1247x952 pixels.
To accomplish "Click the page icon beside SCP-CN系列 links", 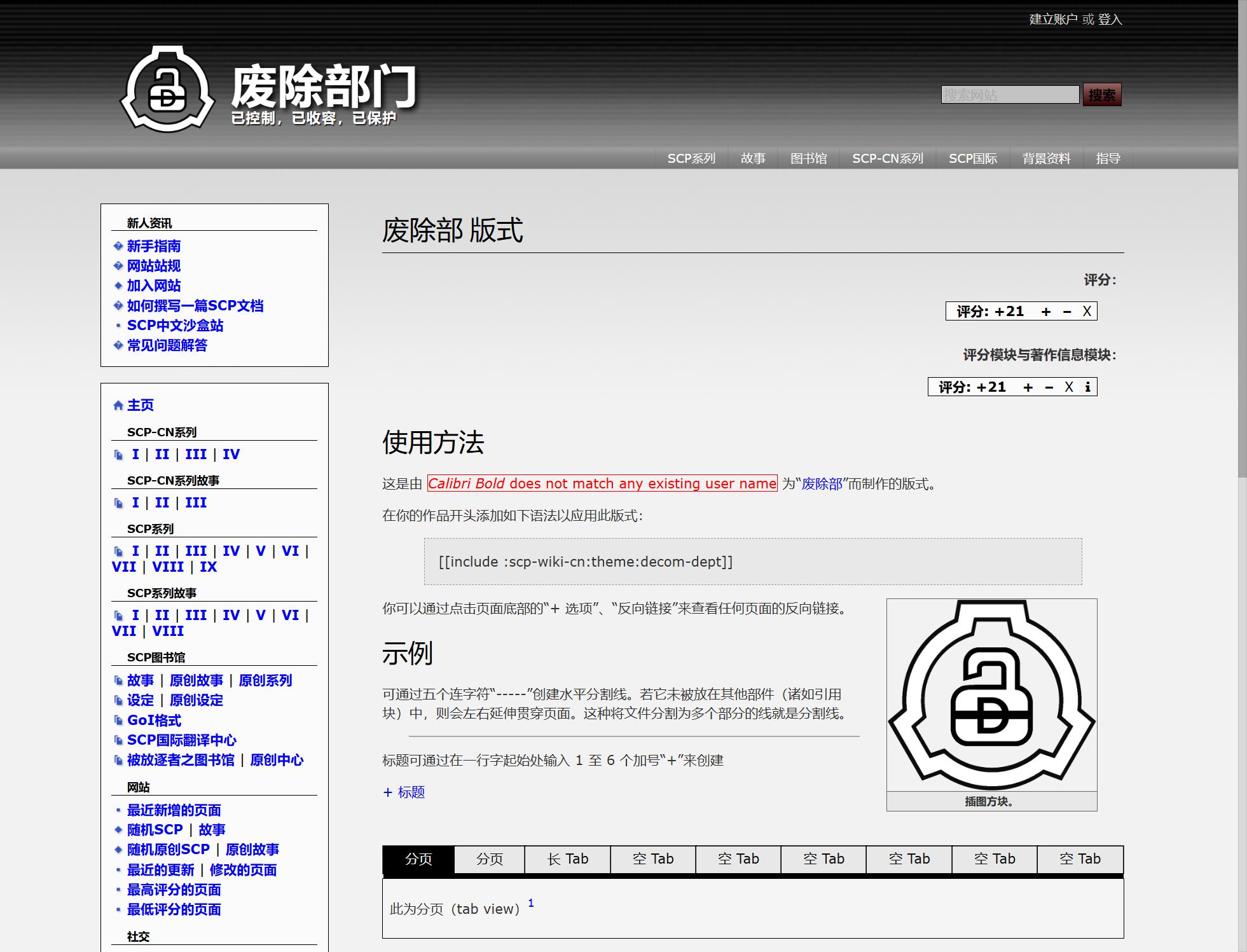I will pos(119,453).
